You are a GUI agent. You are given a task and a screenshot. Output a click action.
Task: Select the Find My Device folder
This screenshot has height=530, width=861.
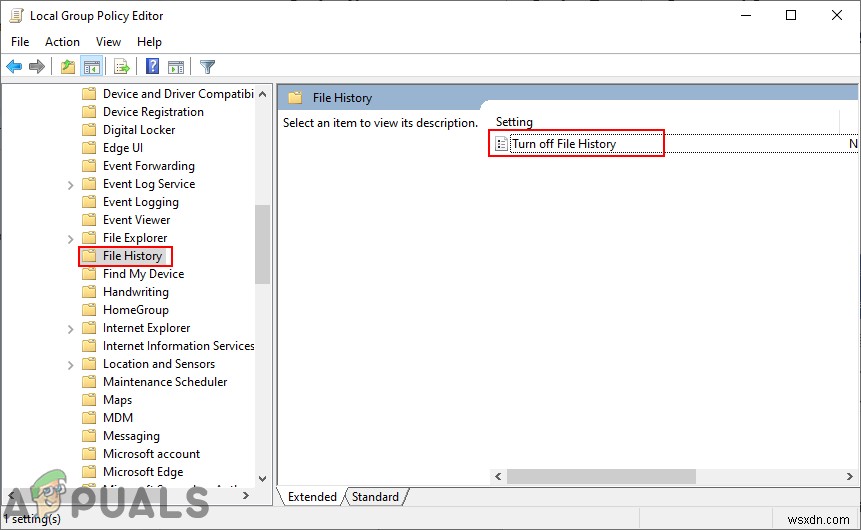point(143,274)
